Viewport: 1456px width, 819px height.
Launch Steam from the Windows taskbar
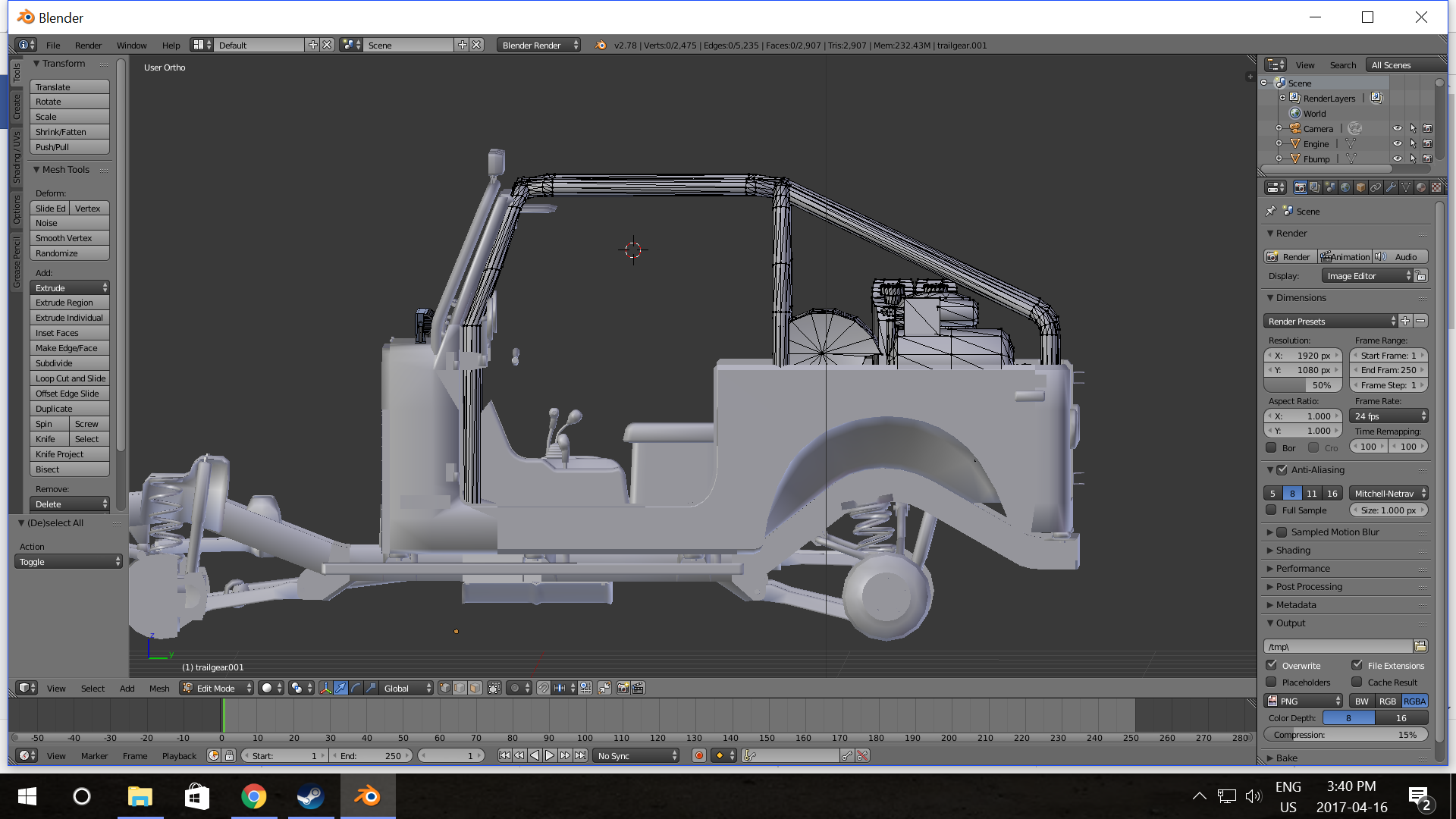pos(310,796)
